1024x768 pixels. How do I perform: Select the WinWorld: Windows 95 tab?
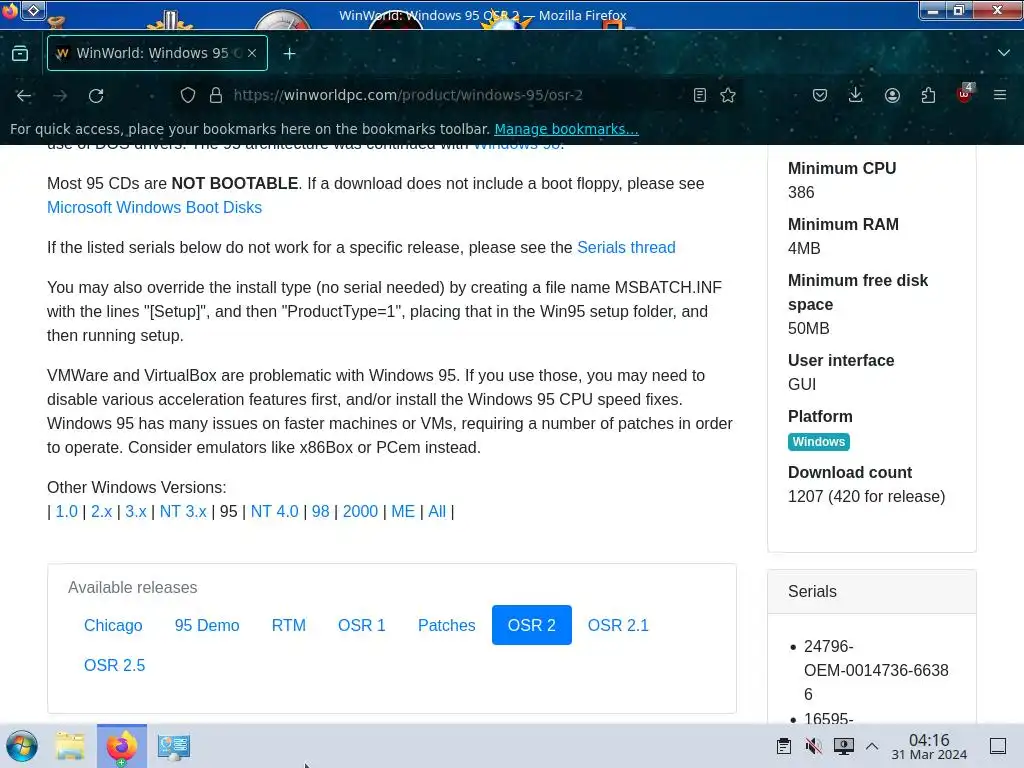[x=157, y=53]
